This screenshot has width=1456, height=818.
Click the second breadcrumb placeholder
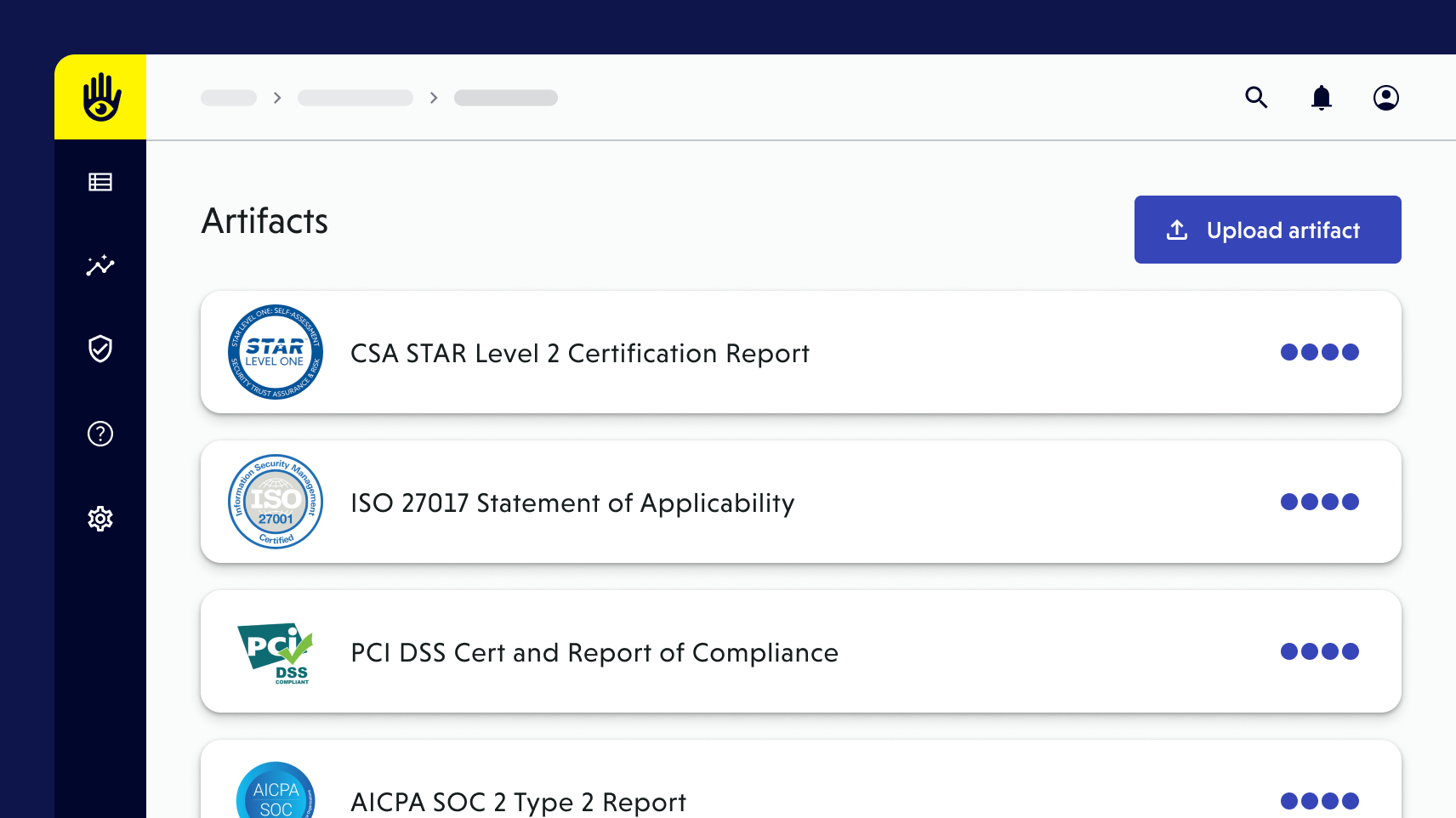coord(355,98)
